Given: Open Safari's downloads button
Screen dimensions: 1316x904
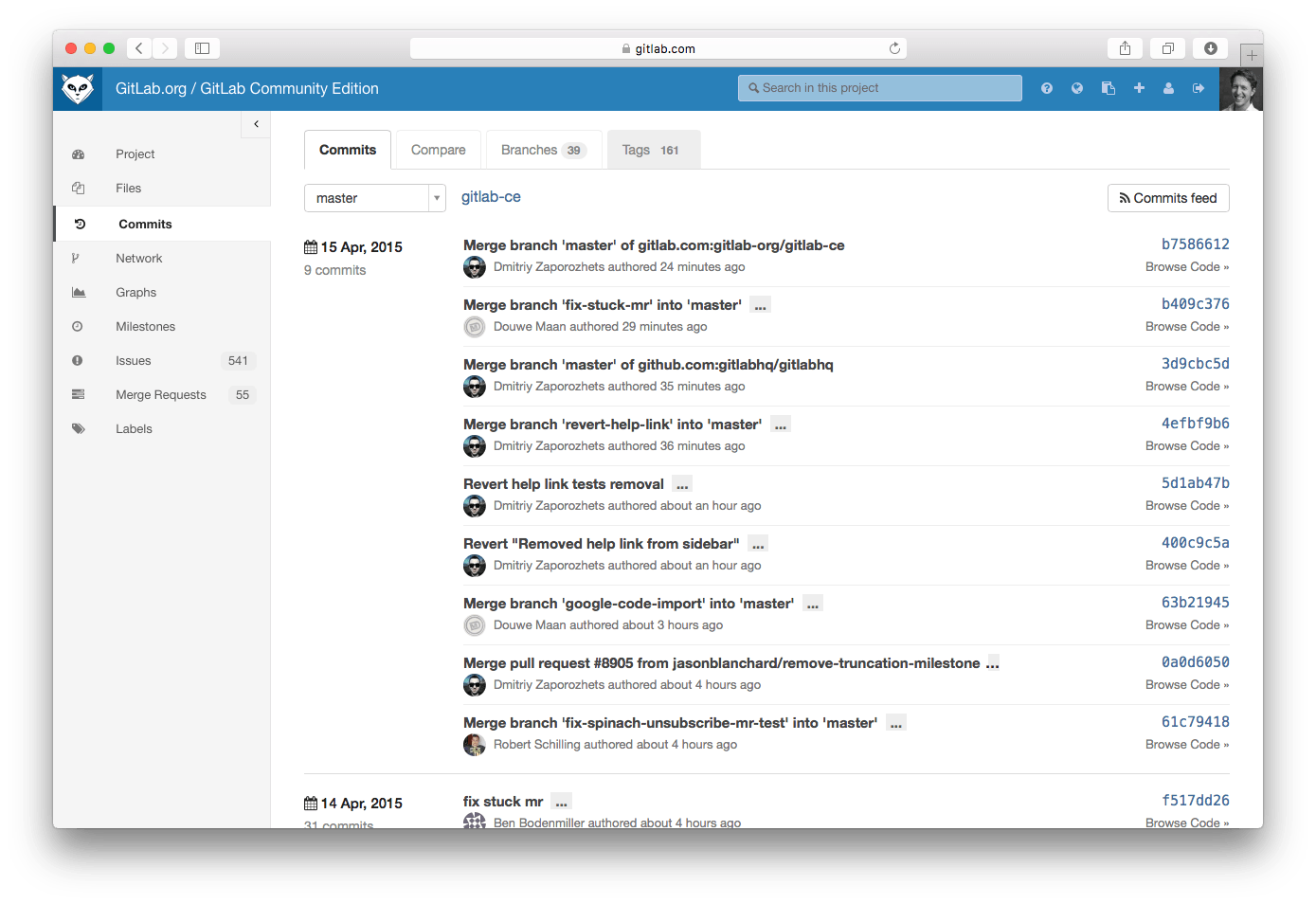Looking at the screenshot, I should coord(1210,48).
